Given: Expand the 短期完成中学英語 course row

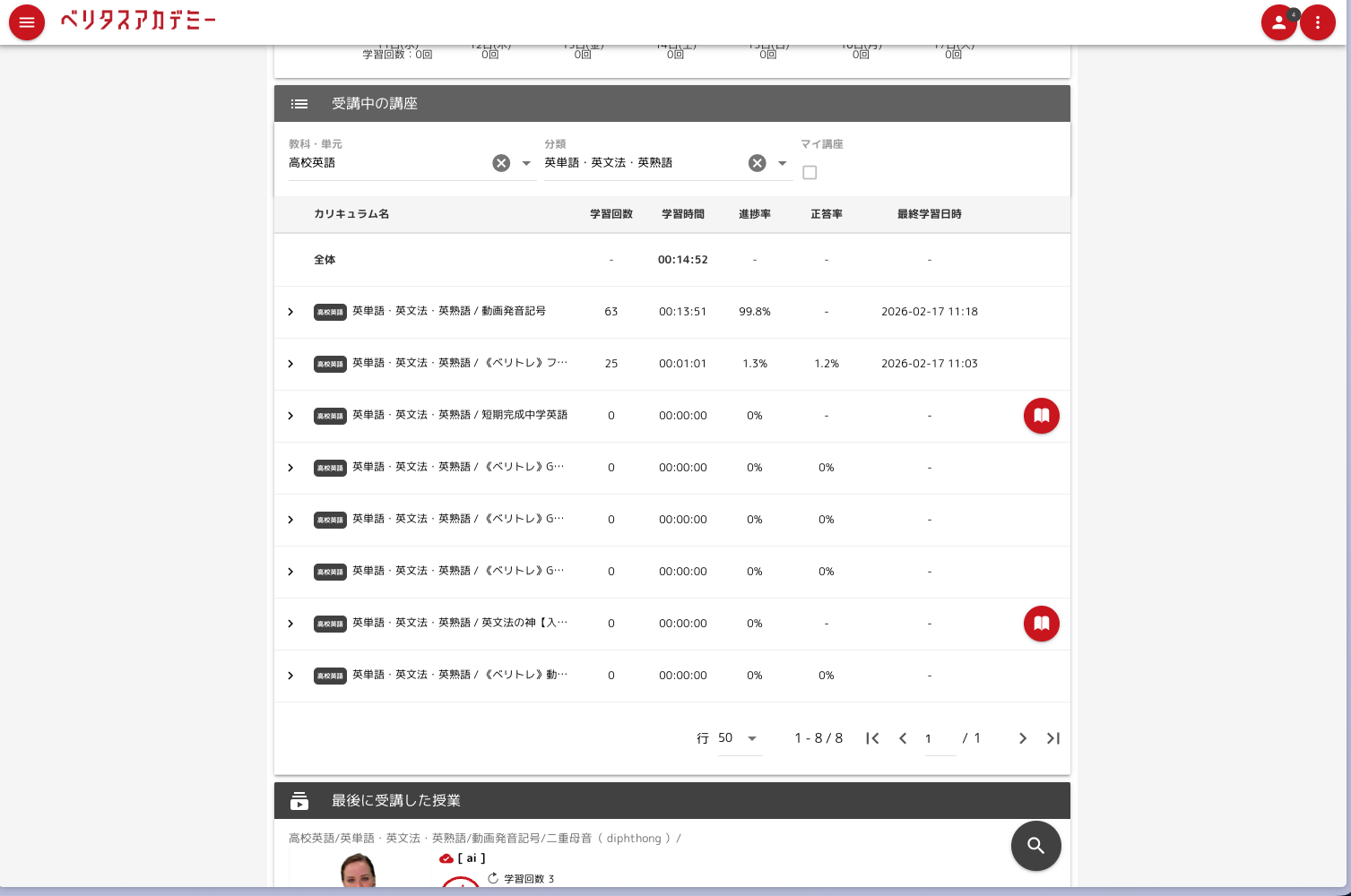Looking at the screenshot, I should click(290, 416).
